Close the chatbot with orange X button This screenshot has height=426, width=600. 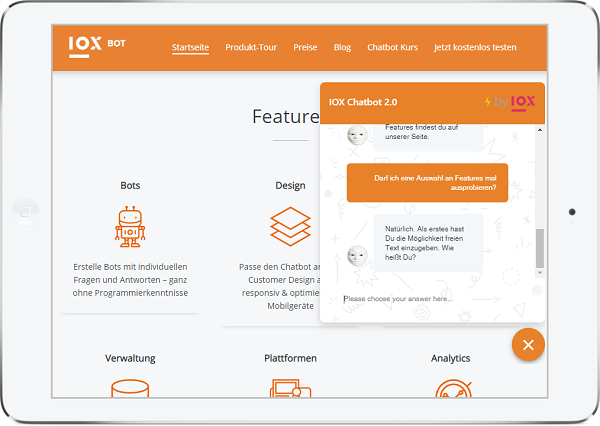click(528, 344)
